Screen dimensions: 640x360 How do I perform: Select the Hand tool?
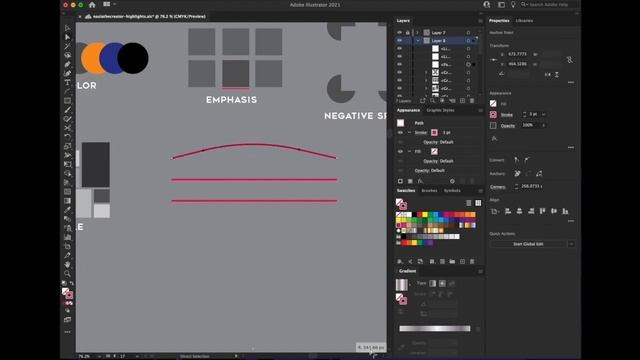[x=67, y=264]
